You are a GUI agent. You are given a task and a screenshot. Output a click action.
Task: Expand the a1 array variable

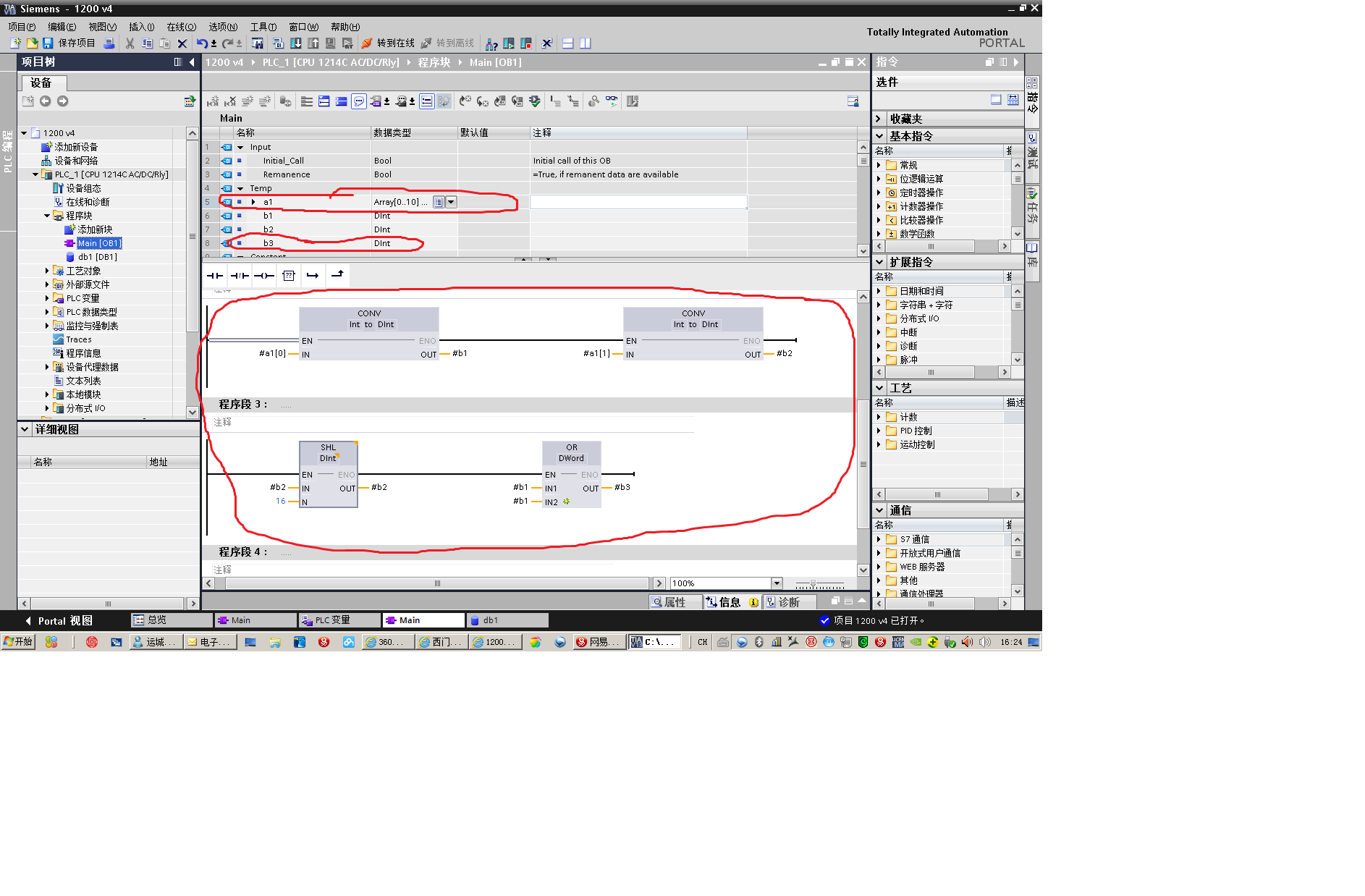pyautogui.click(x=253, y=202)
